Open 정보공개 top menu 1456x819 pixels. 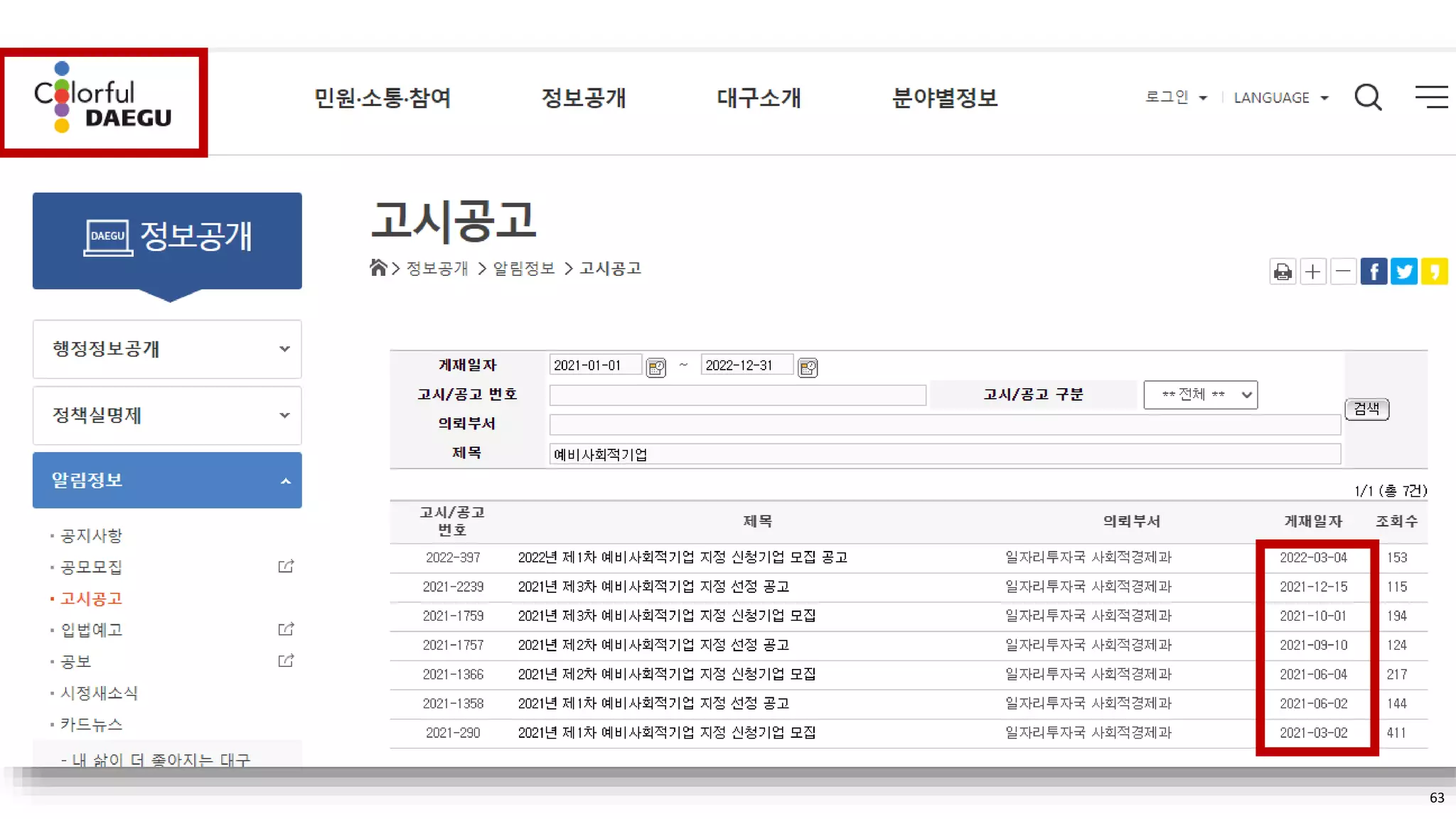coord(584,98)
